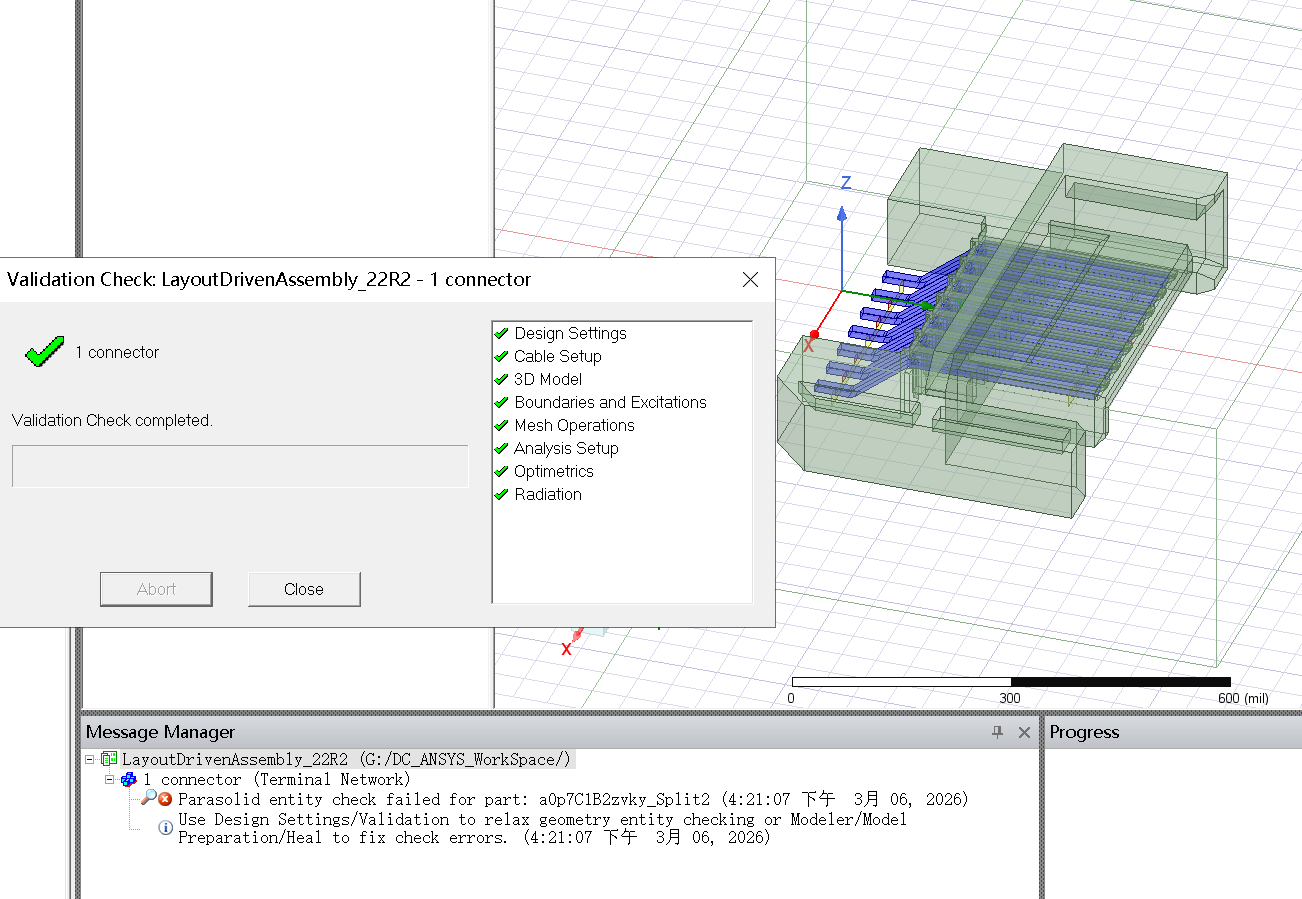Click the project icon for LayoutDrivenAssembly_22R2
Screen dimensions: 1302x899
click(x=109, y=760)
